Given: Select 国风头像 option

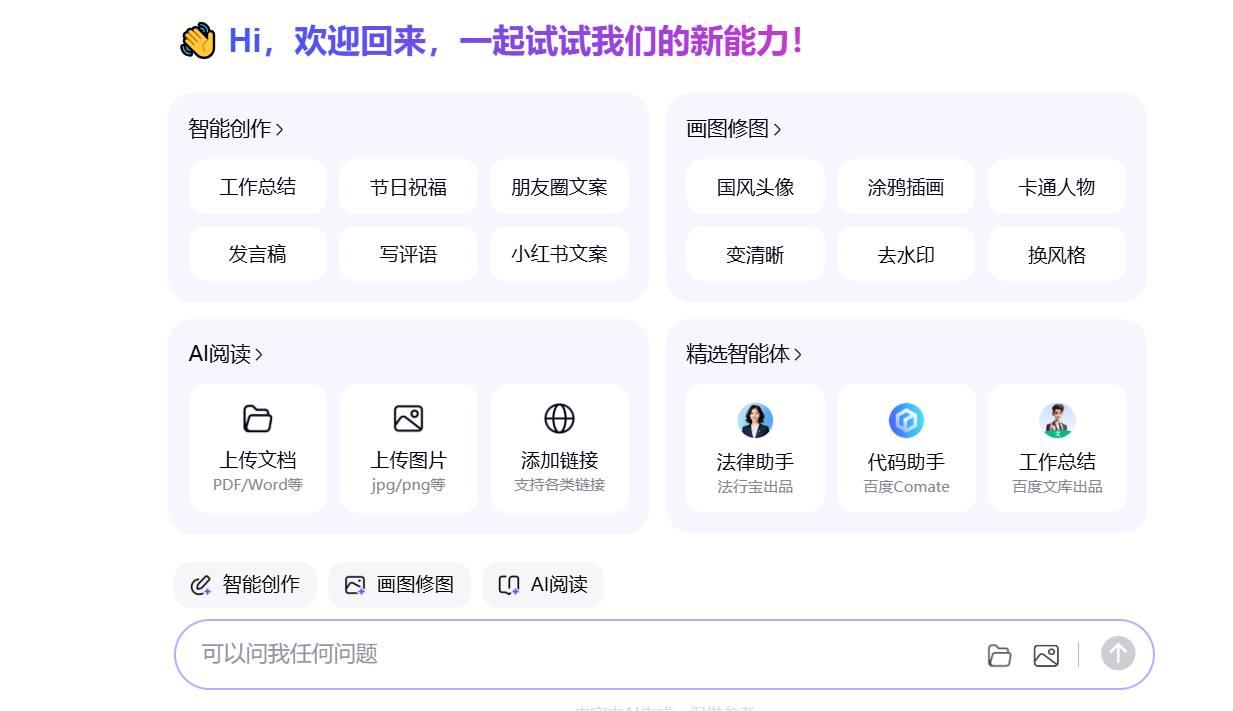Looking at the screenshot, I should (x=755, y=187).
